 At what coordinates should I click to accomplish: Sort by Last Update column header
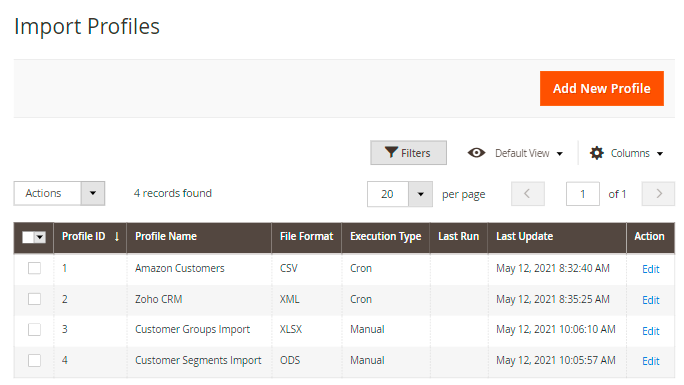(x=524, y=236)
